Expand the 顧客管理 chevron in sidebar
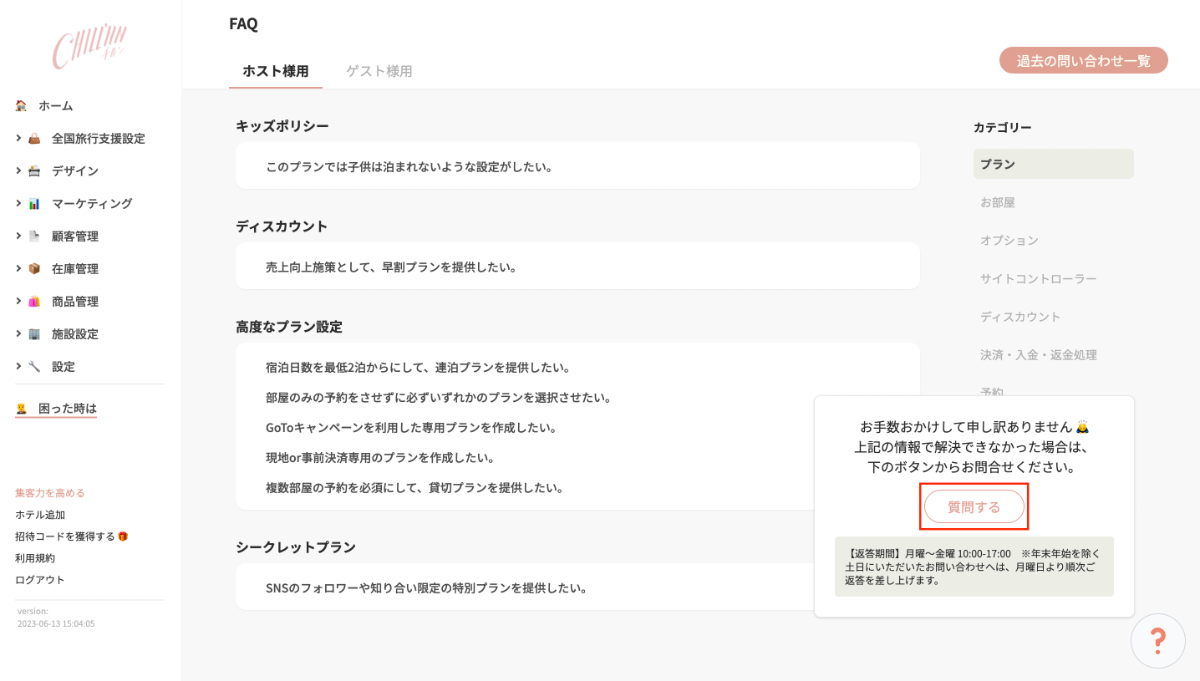 click(19, 236)
